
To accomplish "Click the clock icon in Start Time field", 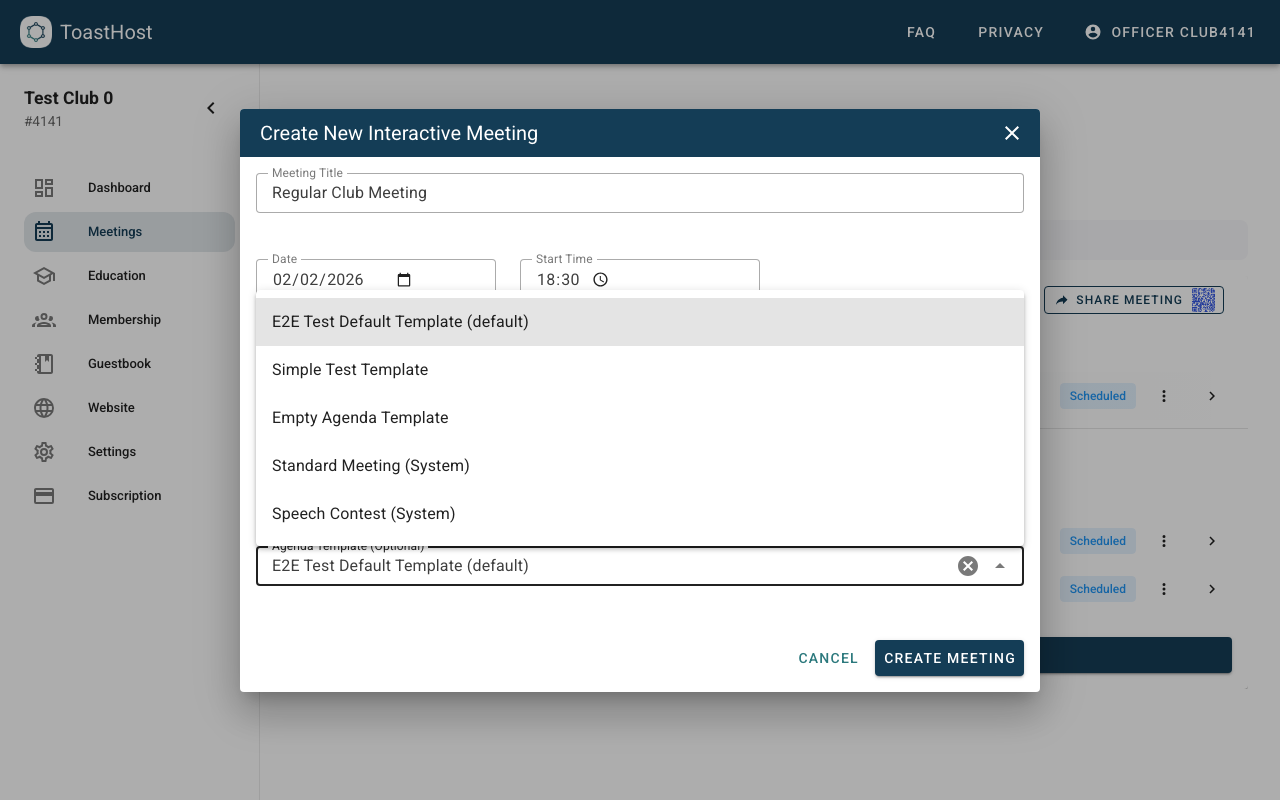I will click(600, 280).
